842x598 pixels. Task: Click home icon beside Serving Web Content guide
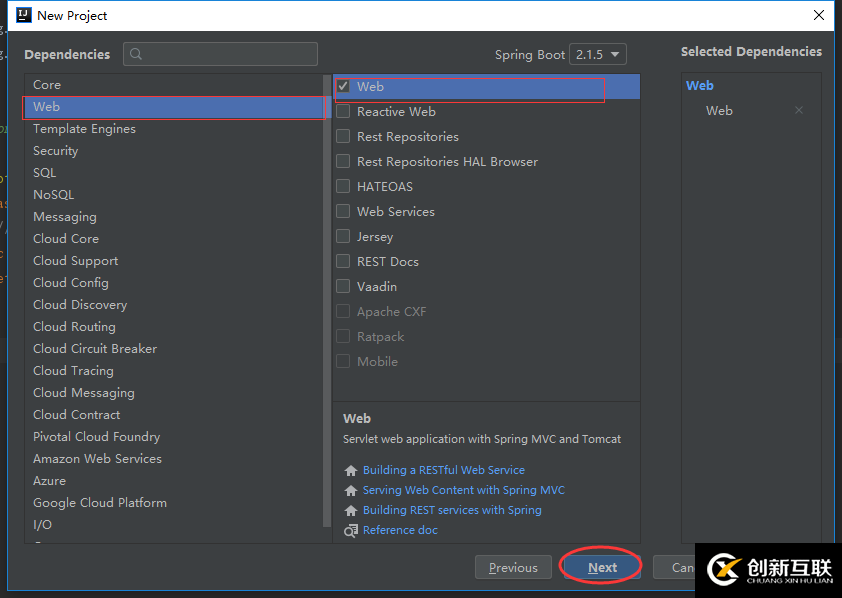(350, 491)
